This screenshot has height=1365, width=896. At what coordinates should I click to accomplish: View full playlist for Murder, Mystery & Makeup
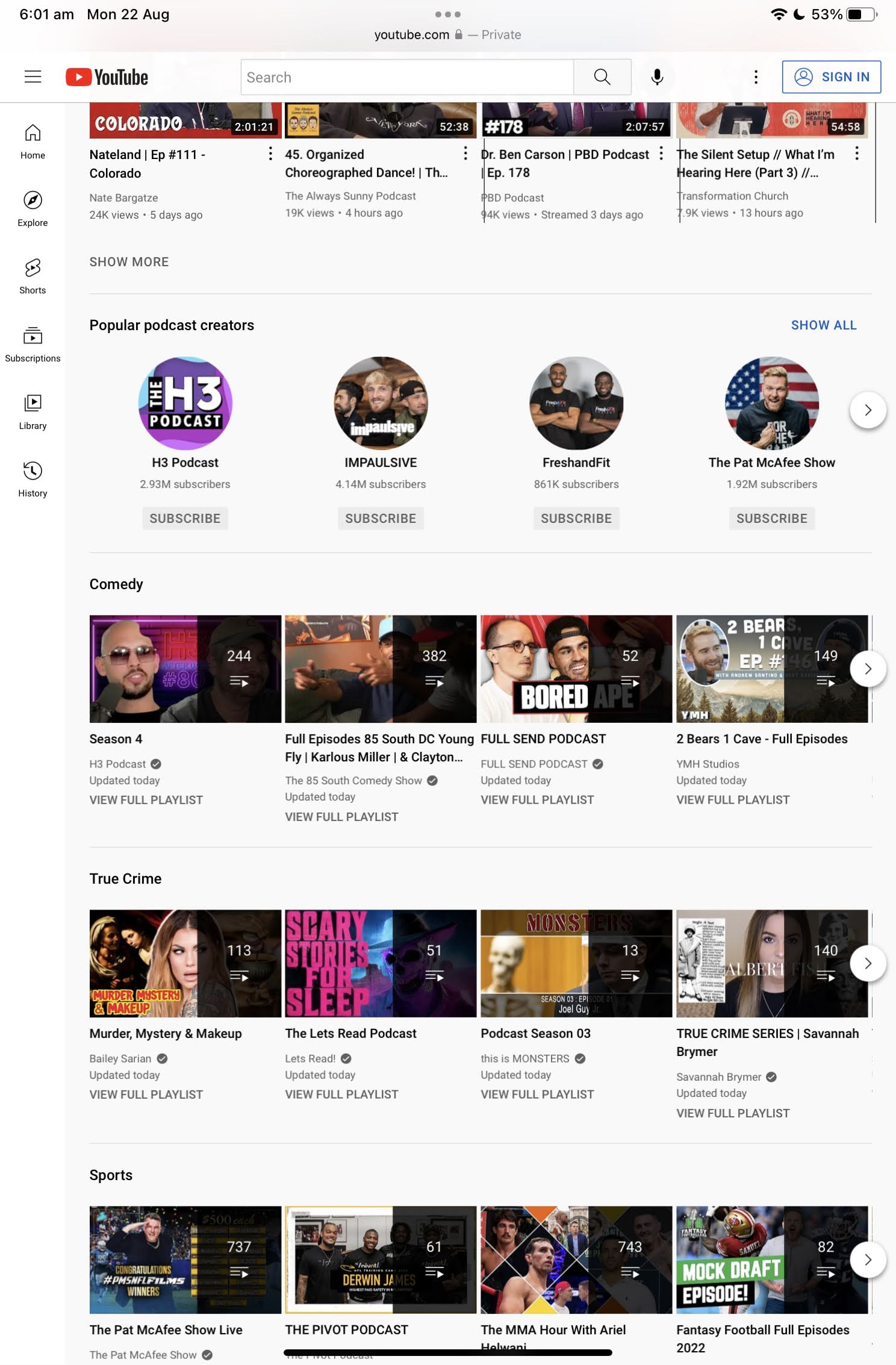[146, 1095]
